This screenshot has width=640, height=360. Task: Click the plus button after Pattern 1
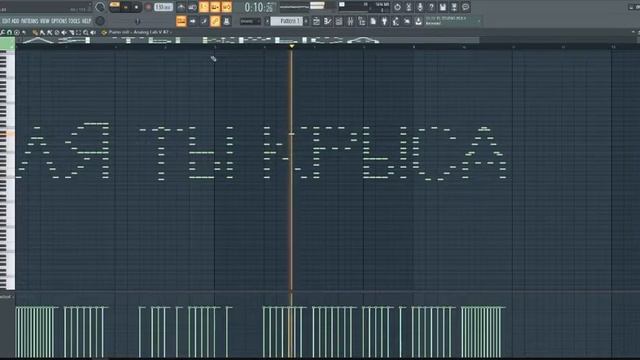306,21
